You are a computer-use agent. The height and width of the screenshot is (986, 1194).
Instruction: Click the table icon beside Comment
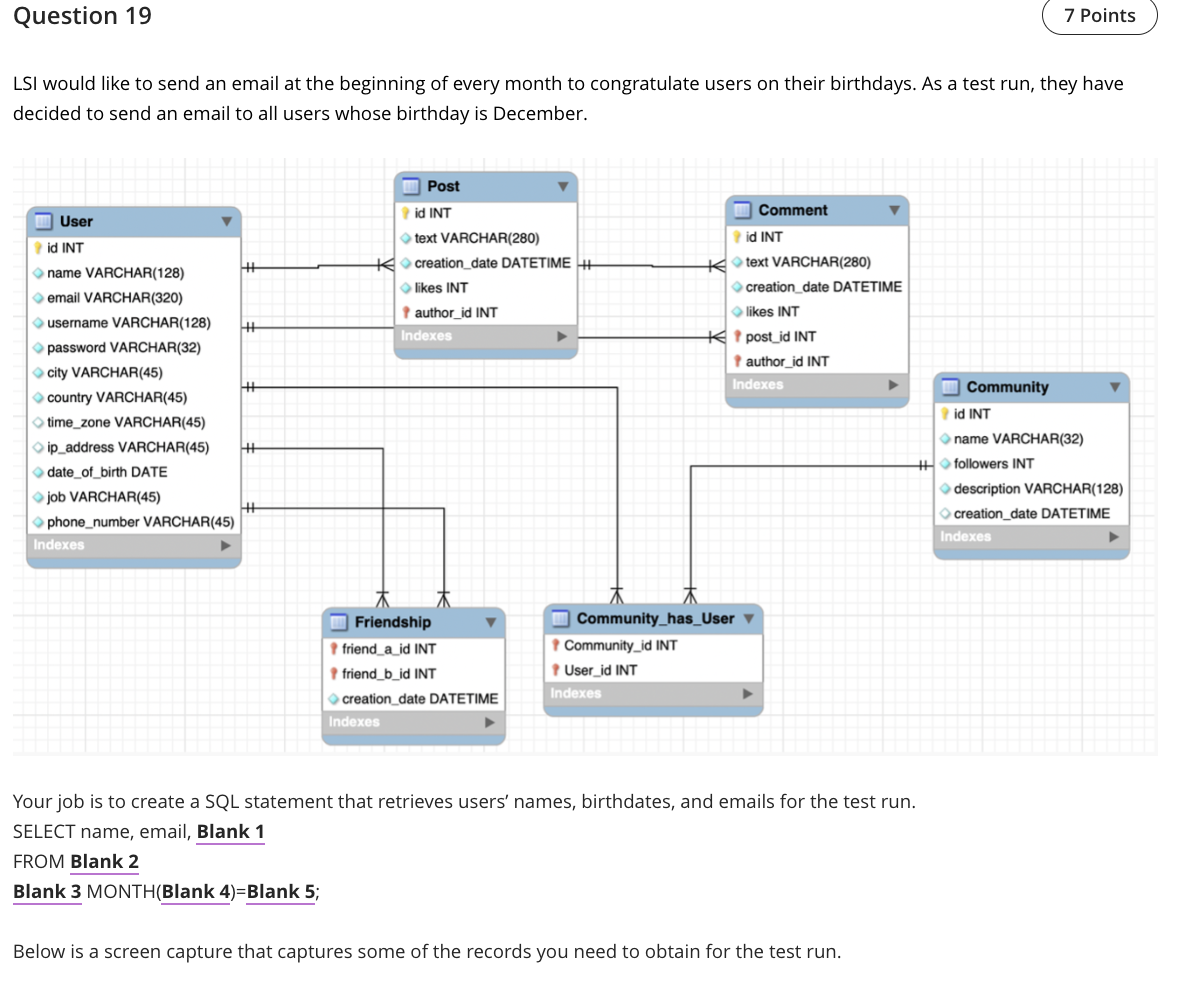tap(740, 210)
